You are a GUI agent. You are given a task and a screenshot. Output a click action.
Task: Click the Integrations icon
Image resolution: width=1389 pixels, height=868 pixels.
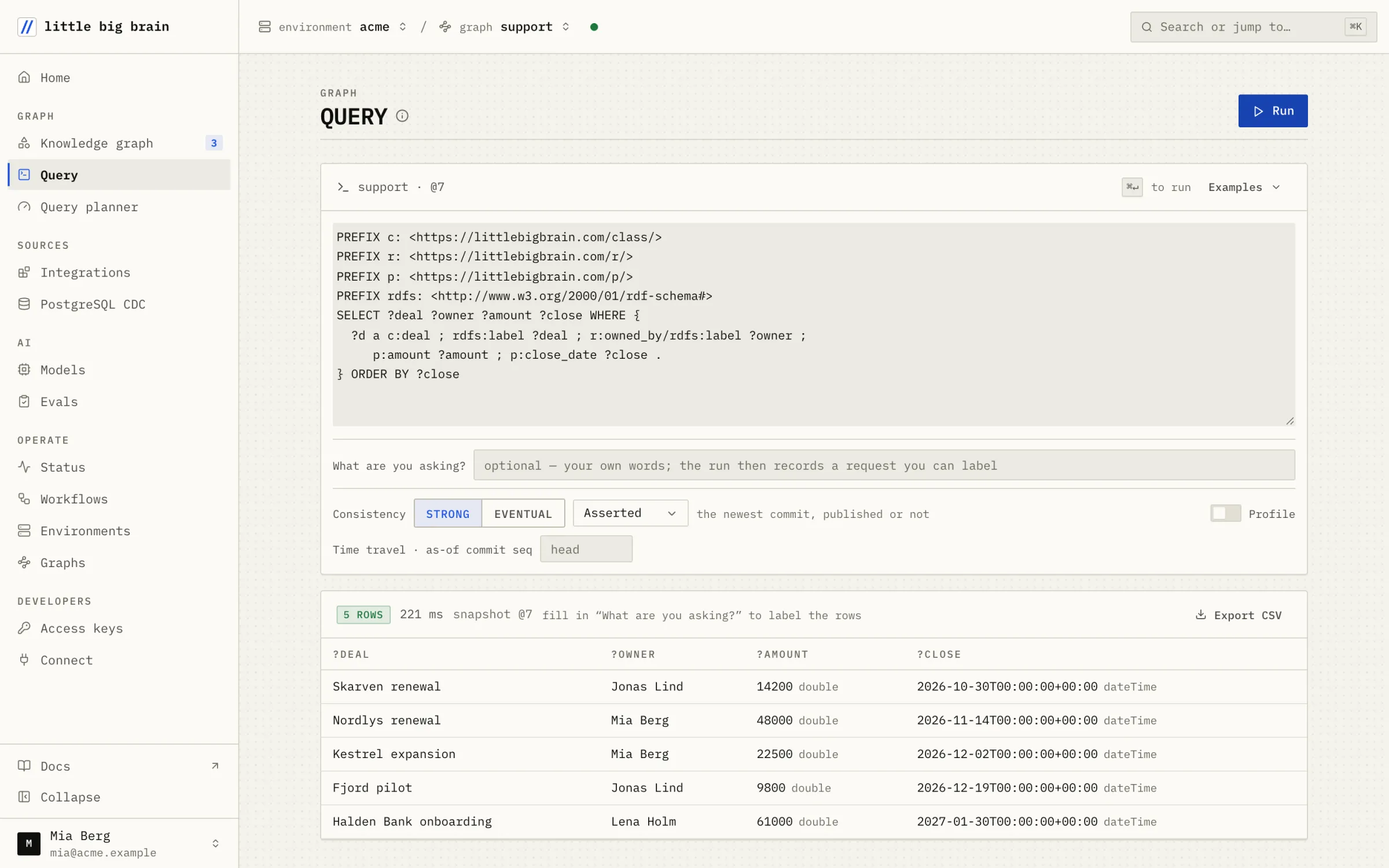24,272
